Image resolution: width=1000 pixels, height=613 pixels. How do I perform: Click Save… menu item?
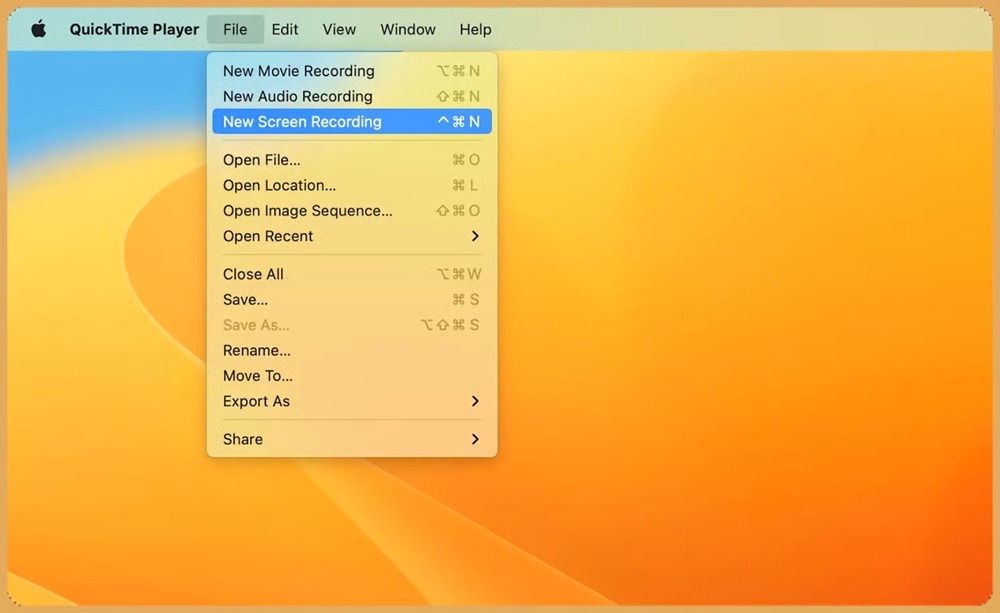246,299
